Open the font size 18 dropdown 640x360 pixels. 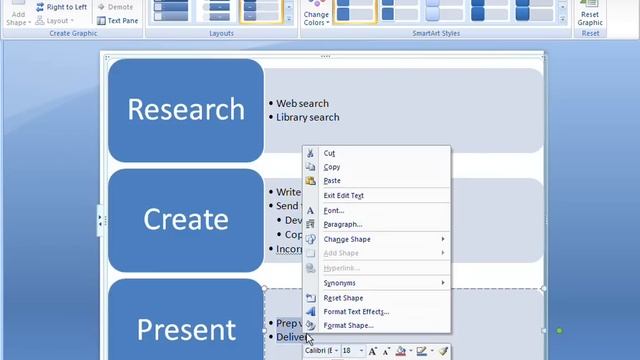(x=361, y=351)
